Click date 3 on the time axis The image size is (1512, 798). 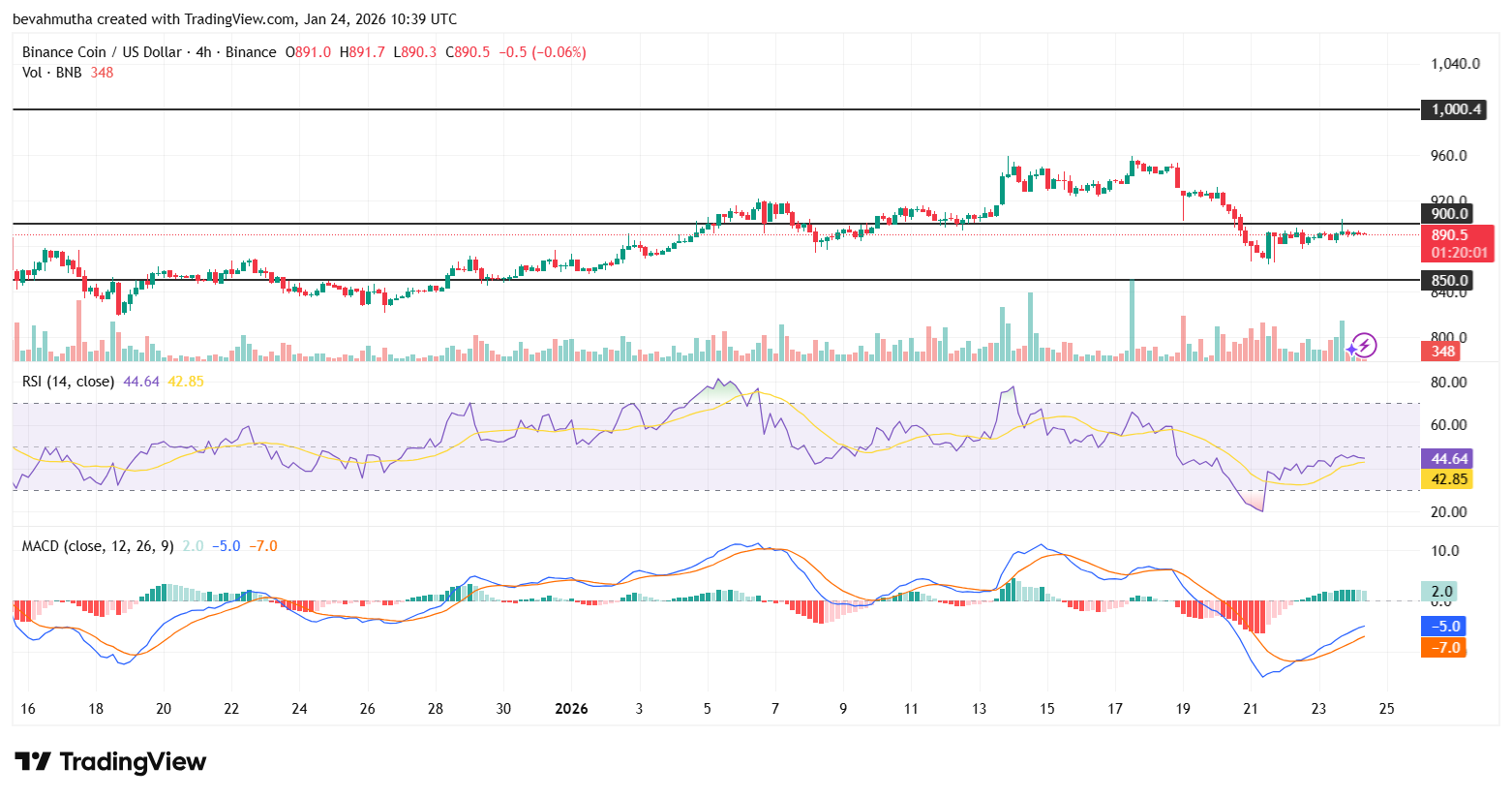tap(639, 709)
